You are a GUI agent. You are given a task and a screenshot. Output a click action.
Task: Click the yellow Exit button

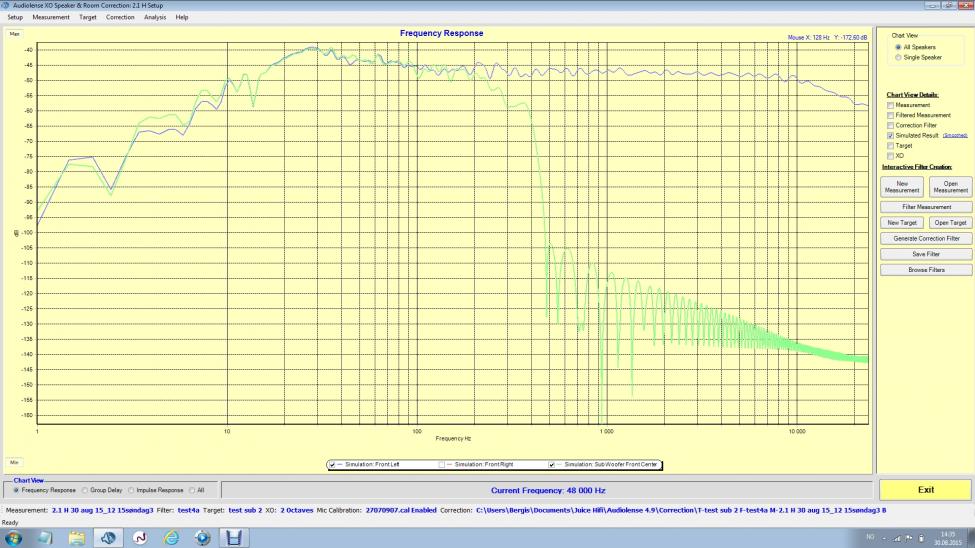[925, 490]
